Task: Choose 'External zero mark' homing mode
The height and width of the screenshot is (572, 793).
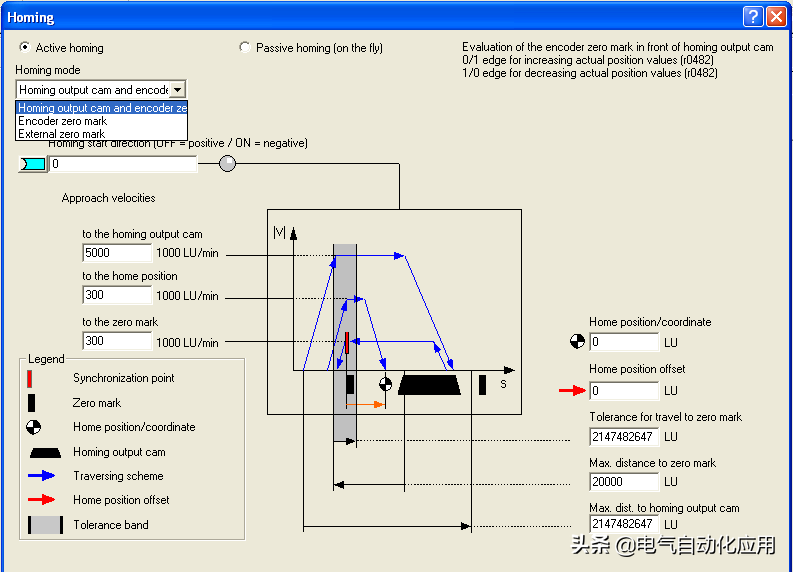Action: click(102, 134)
